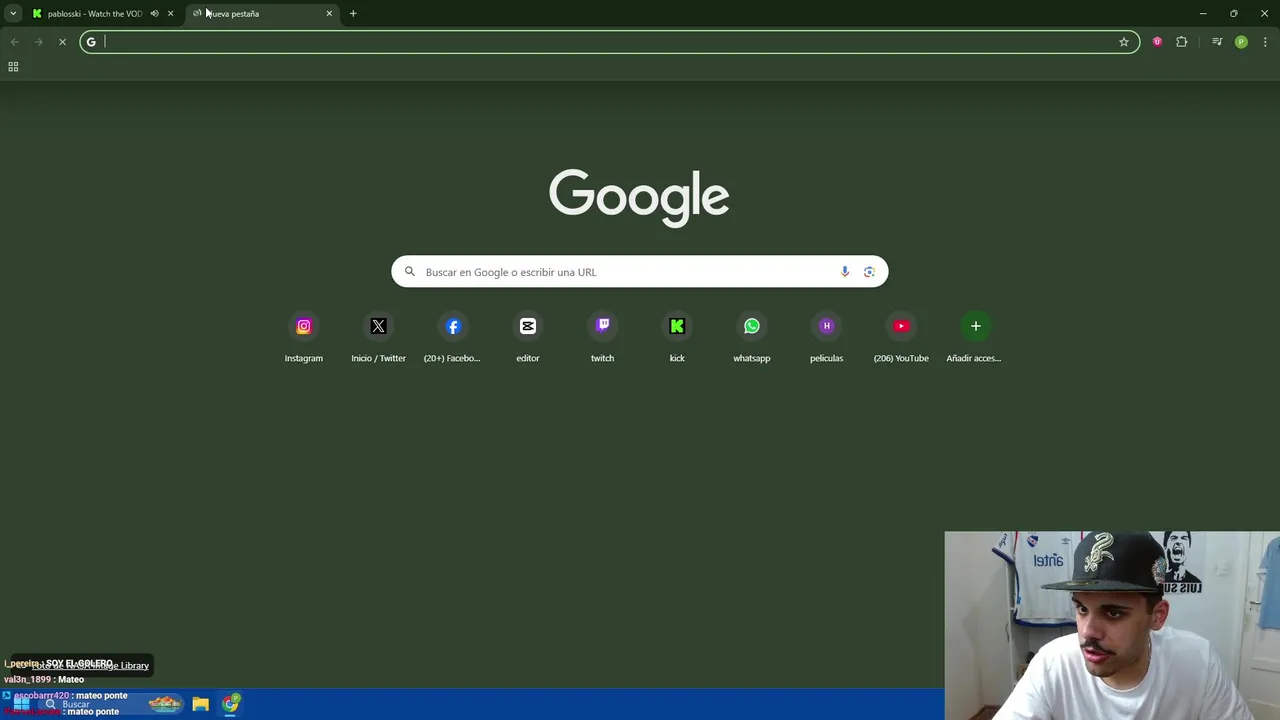Click the streamer webcam overlay

[1112, 625]
